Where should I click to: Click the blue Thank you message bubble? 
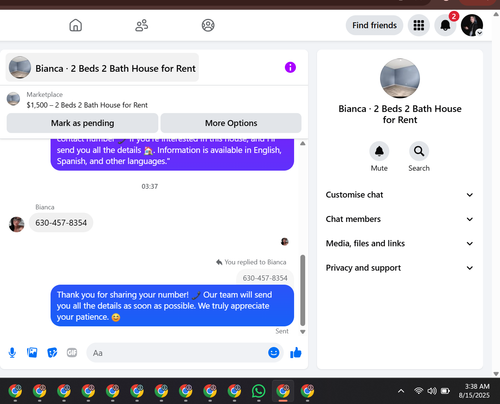click(172, 306)
